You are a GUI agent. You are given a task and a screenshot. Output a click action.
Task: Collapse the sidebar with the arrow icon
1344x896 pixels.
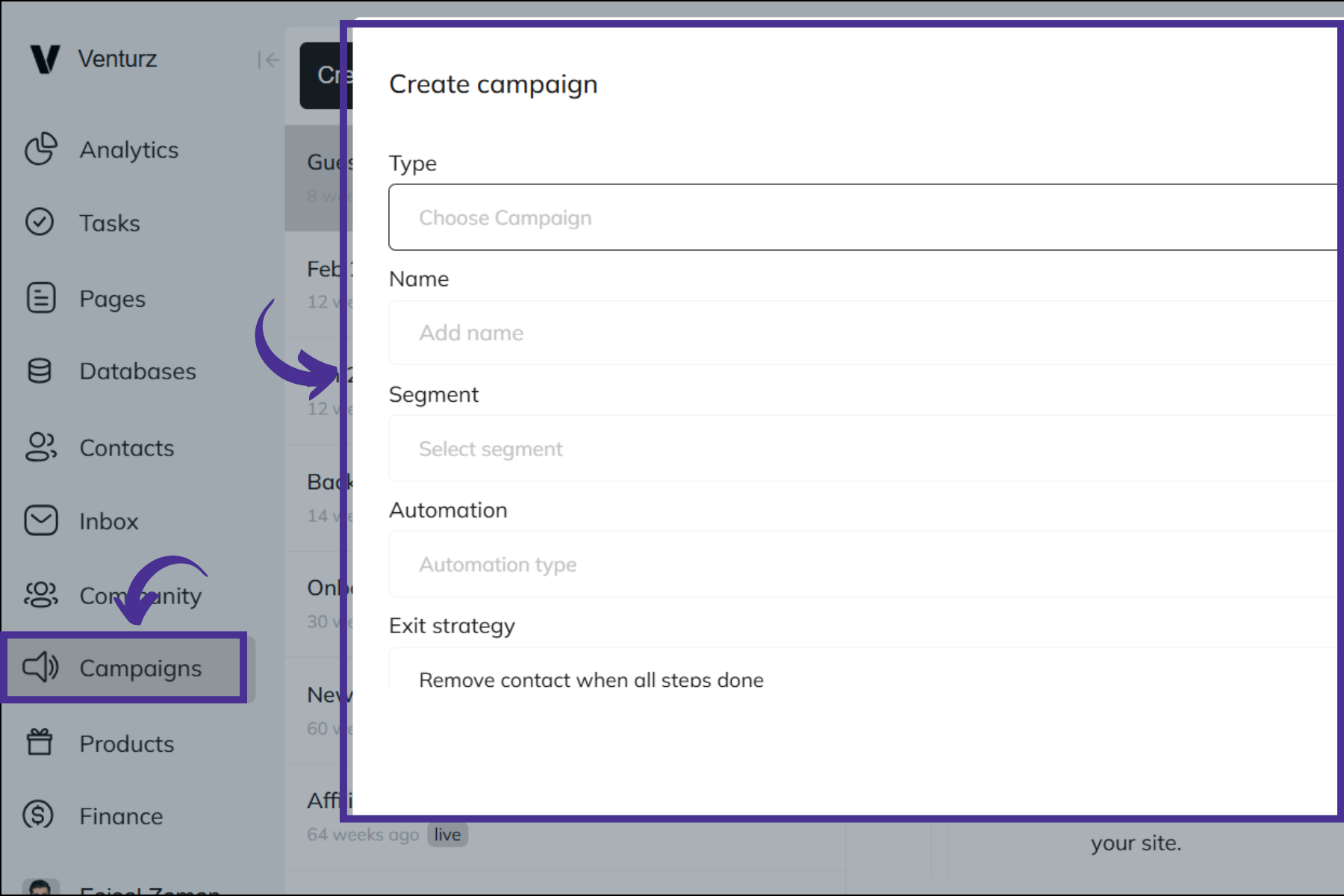tap(268, 60)
